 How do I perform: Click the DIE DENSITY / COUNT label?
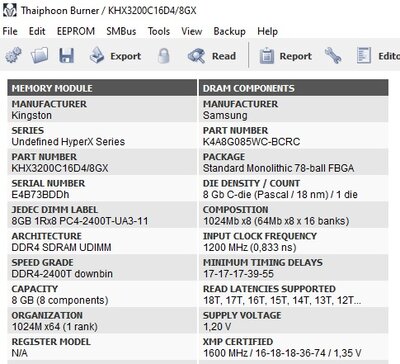(x=251, y=183)
